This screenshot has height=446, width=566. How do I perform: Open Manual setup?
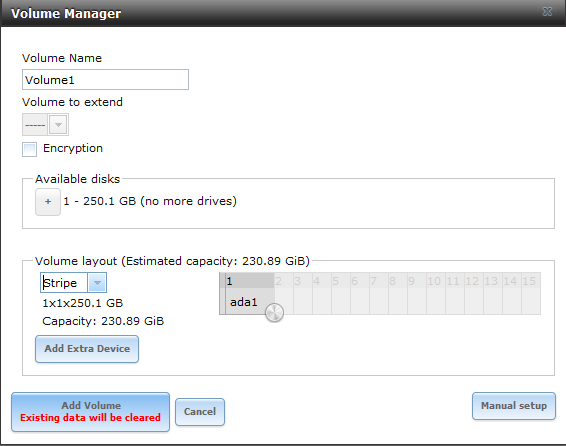tap(514, 406)
